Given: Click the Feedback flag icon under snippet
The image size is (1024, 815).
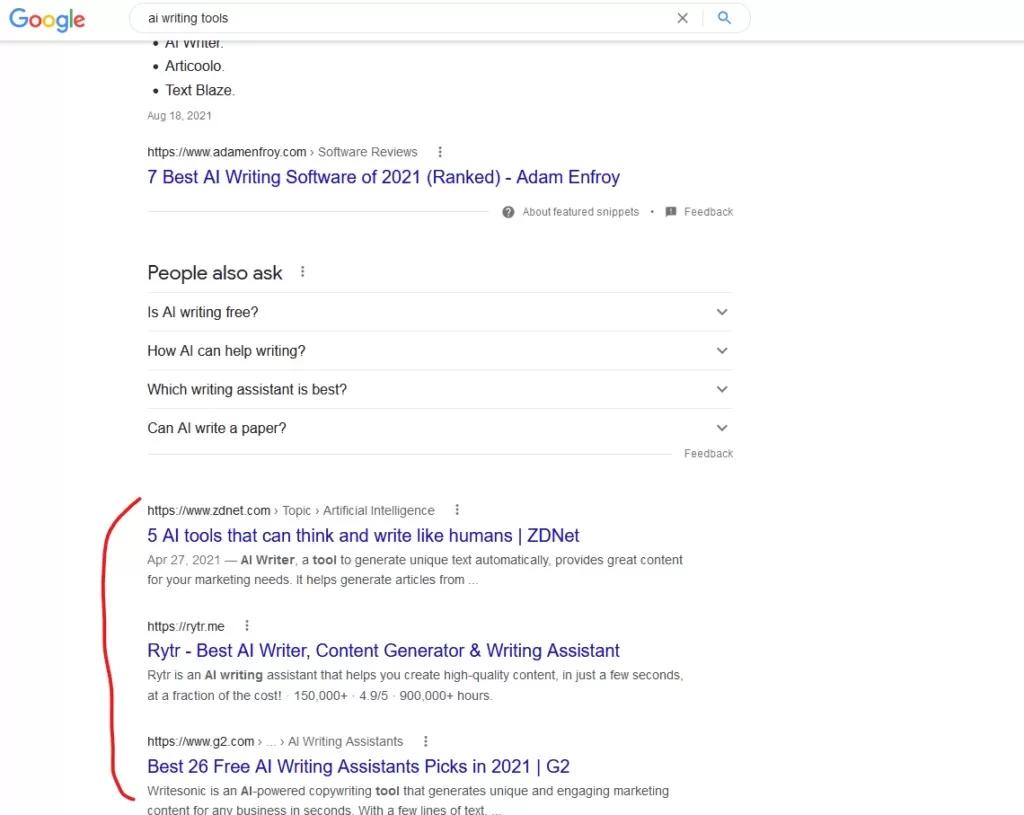Looking at the screenshot, I should tap(671, 212).
